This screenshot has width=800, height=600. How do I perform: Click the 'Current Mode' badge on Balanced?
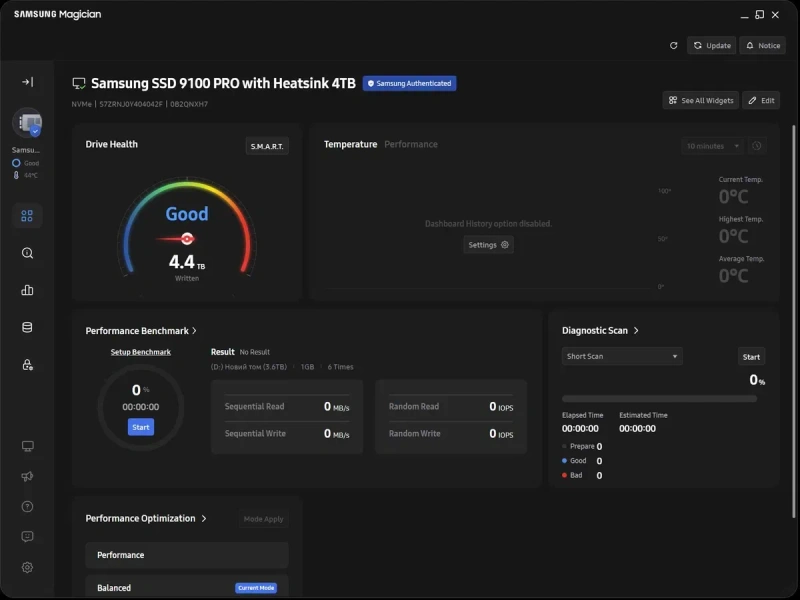[256, 588]
